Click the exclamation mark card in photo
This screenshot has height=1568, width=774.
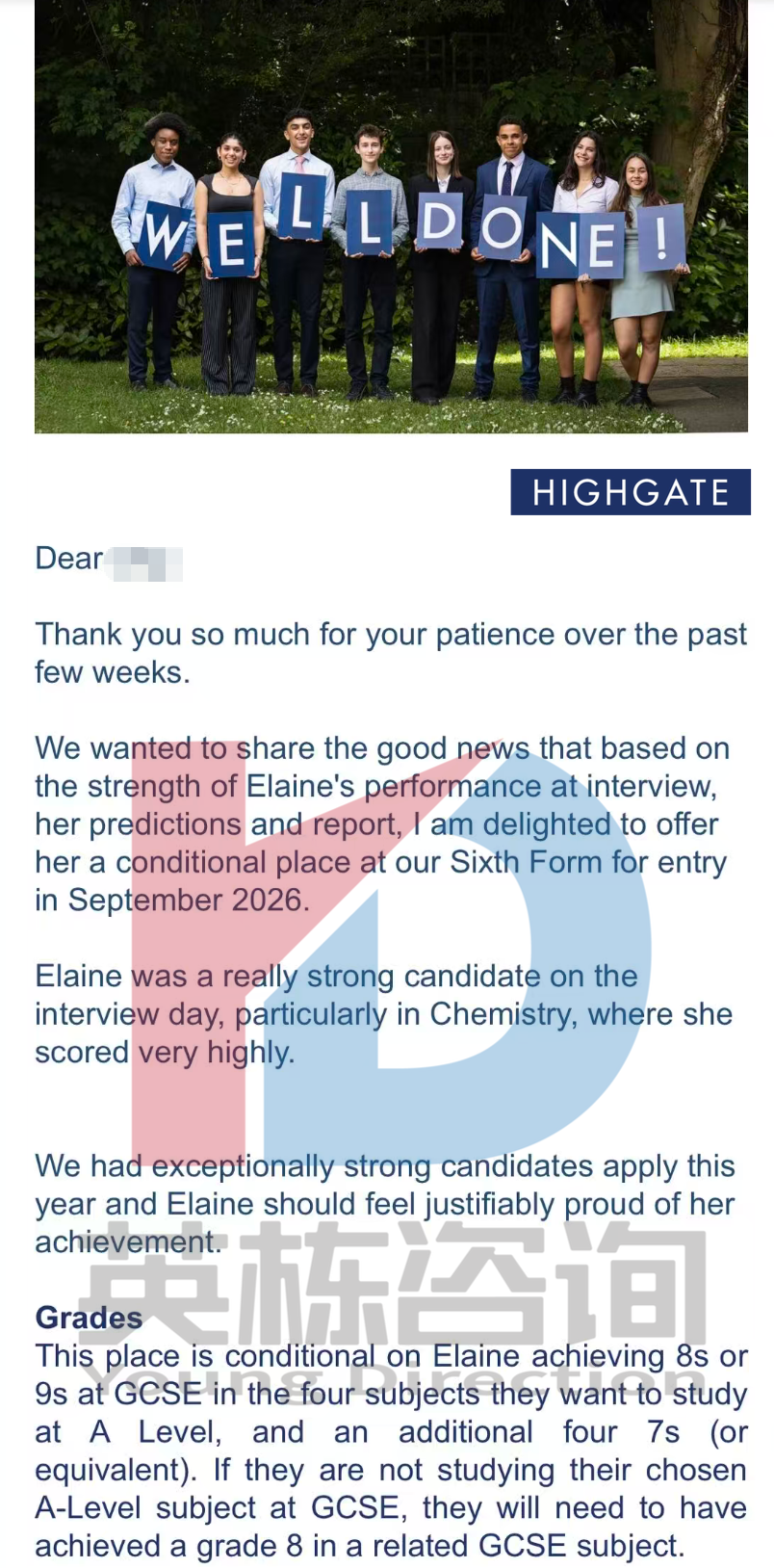pyautogui.click(x=660, y=237)
